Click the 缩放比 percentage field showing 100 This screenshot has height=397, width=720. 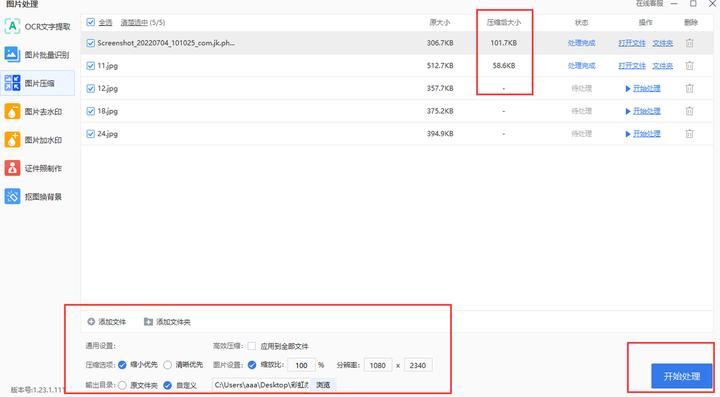(301, 365)
